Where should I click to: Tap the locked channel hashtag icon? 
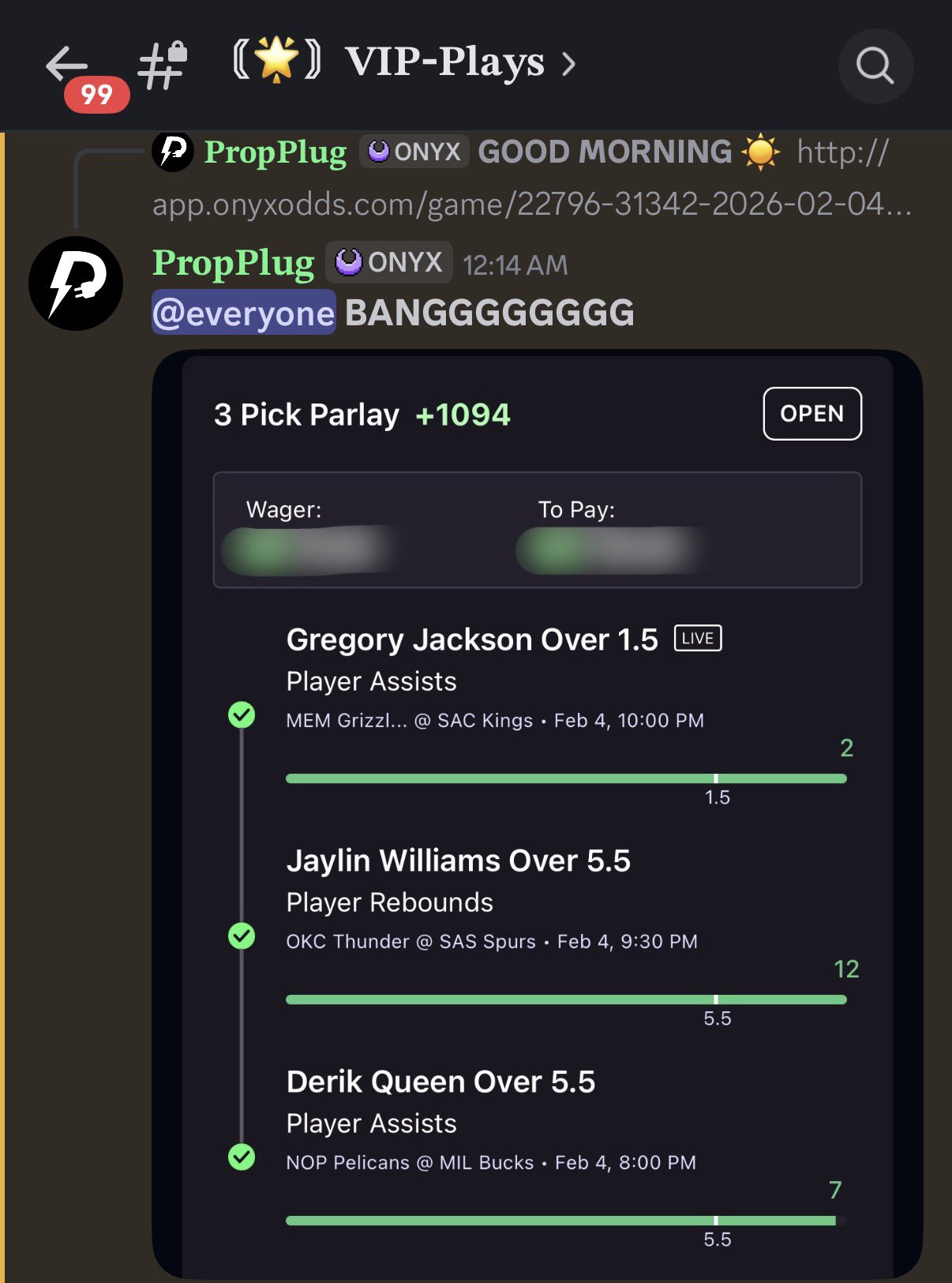163,65
